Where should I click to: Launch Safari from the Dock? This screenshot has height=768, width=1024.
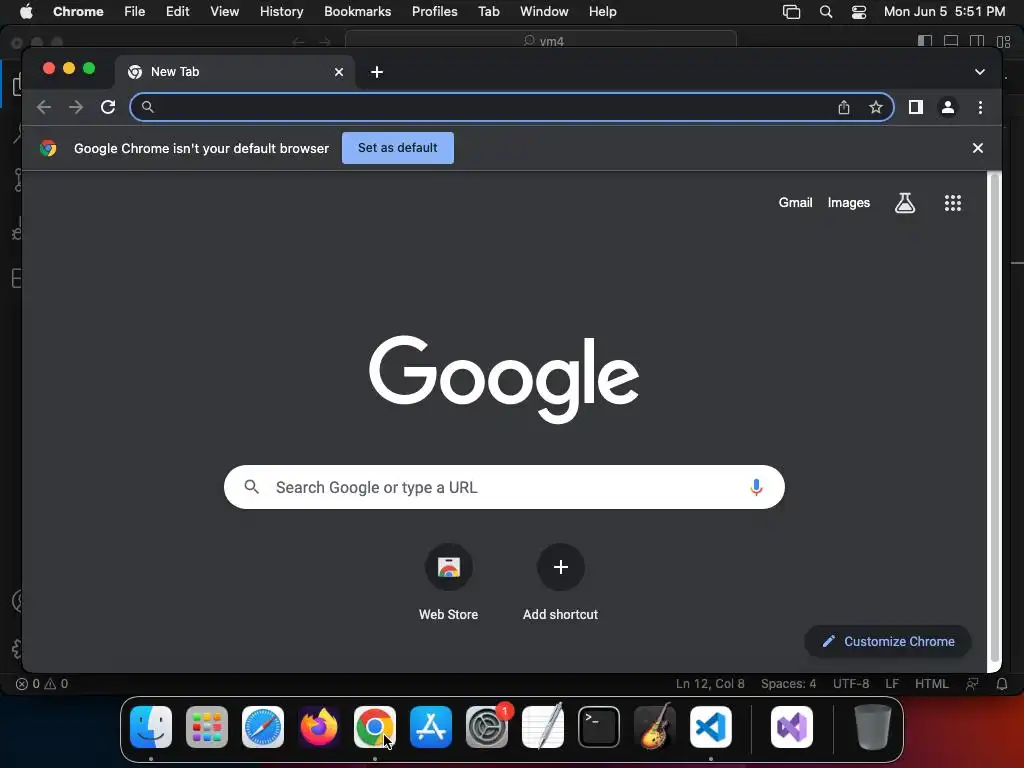pos(263,727)
